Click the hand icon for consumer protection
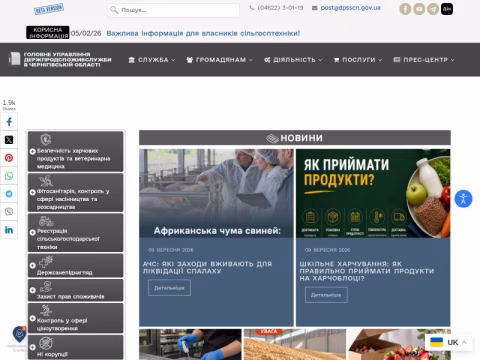The height and width of the screenshot is (360, 480). coord(46,286)
